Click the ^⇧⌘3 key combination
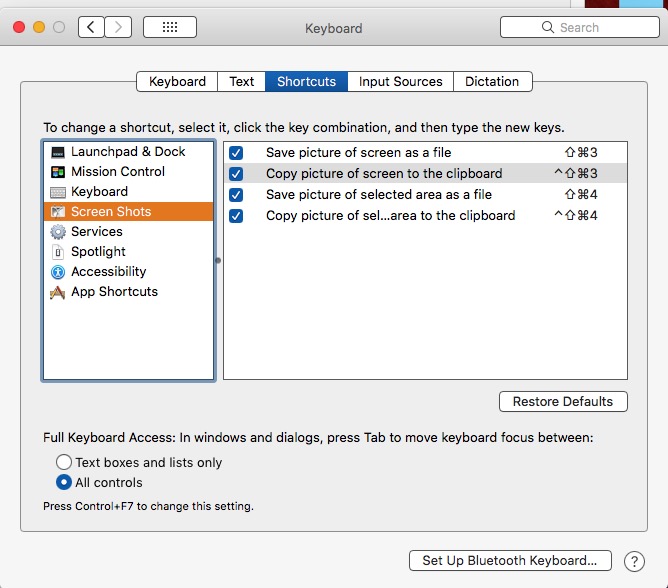 (x=576, y=173)
